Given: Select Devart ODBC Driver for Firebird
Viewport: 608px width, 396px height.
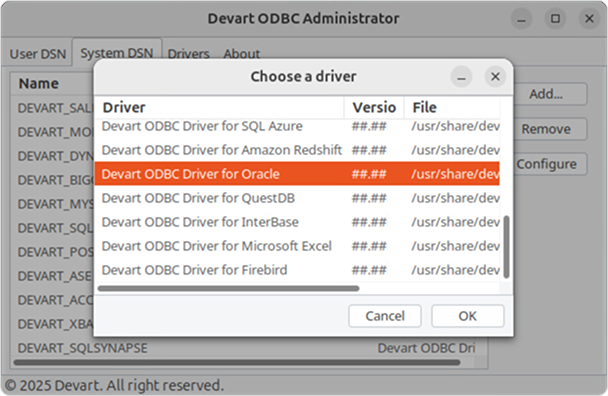Looking at the screenshot, I should tap(297, 270).
